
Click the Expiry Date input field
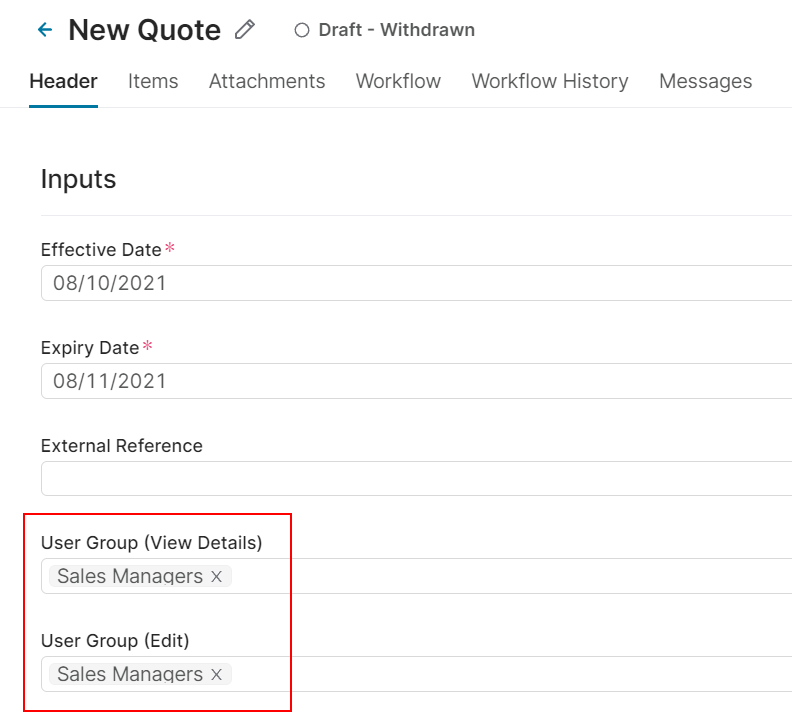coord(416,381)
